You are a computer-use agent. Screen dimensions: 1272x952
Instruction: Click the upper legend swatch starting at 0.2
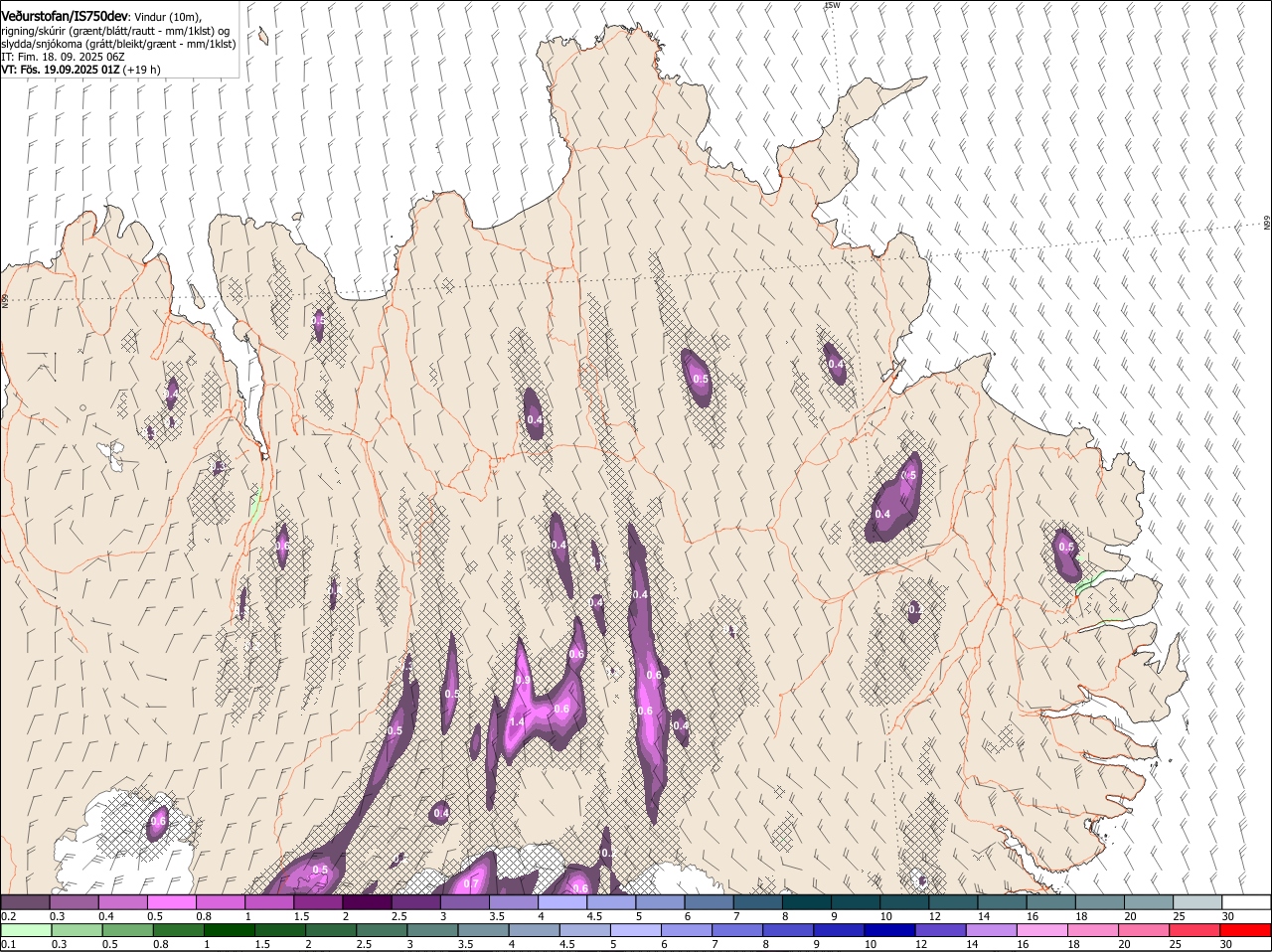coord(25,901)
